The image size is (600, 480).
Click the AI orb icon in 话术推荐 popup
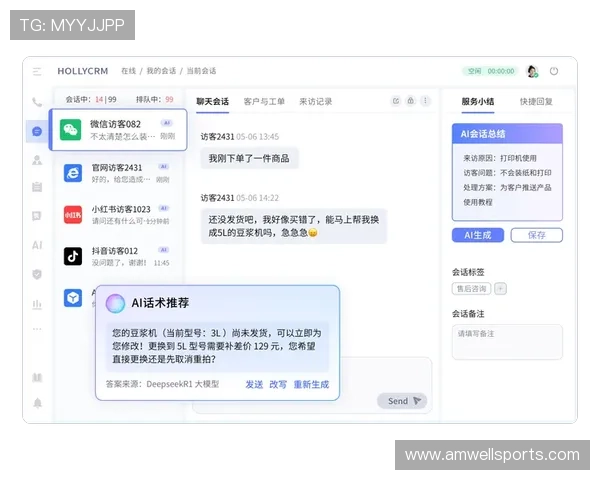tap(115, 304)
